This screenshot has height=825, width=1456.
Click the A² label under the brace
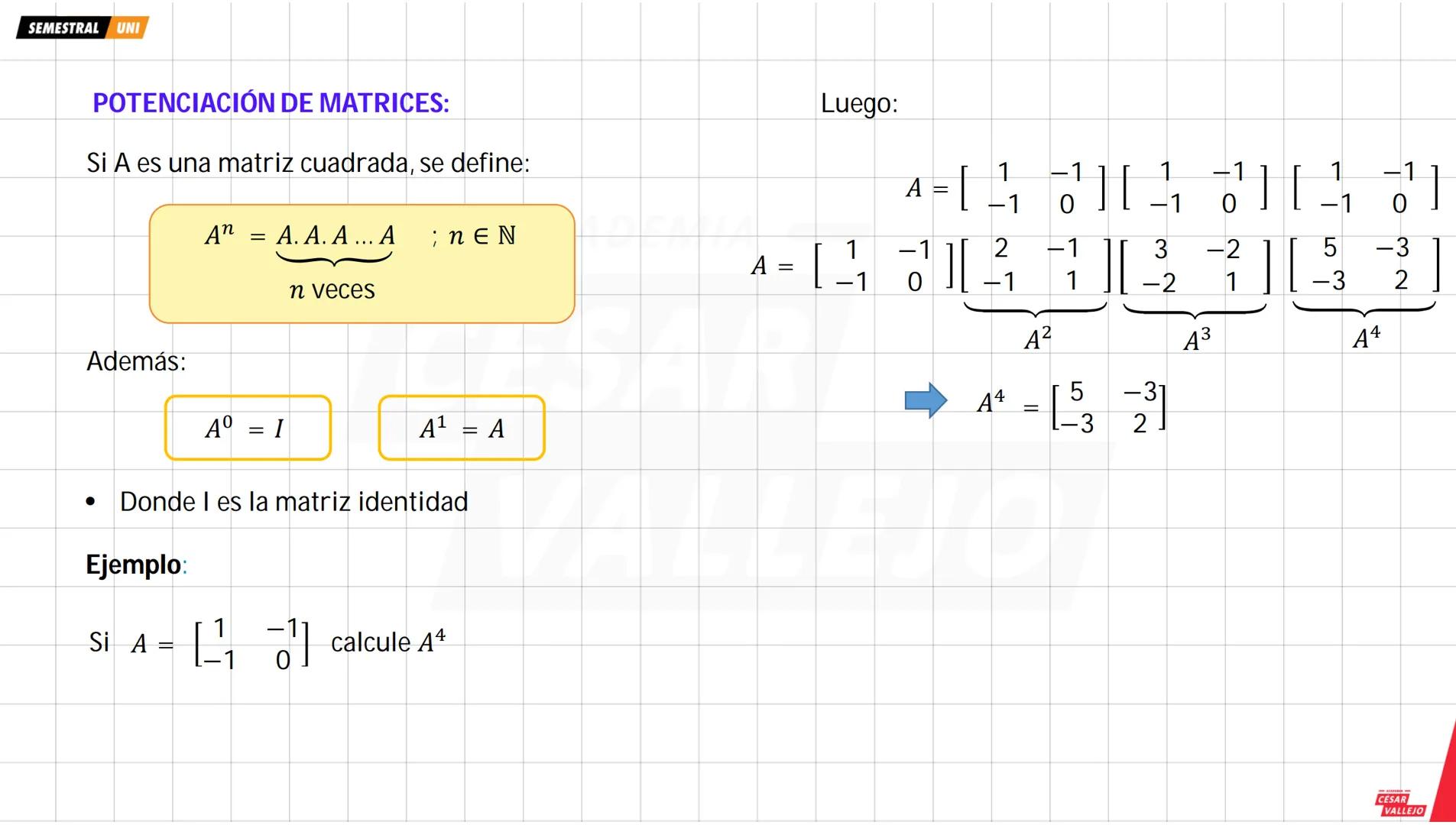pos(1037,338)
